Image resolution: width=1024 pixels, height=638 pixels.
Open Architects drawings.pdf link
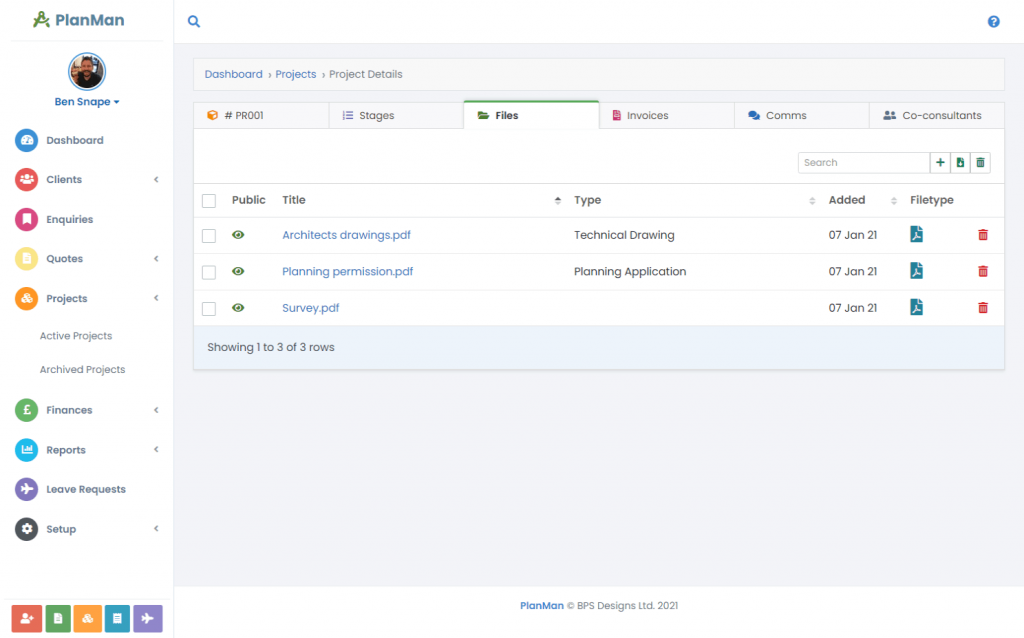point(346,235)
